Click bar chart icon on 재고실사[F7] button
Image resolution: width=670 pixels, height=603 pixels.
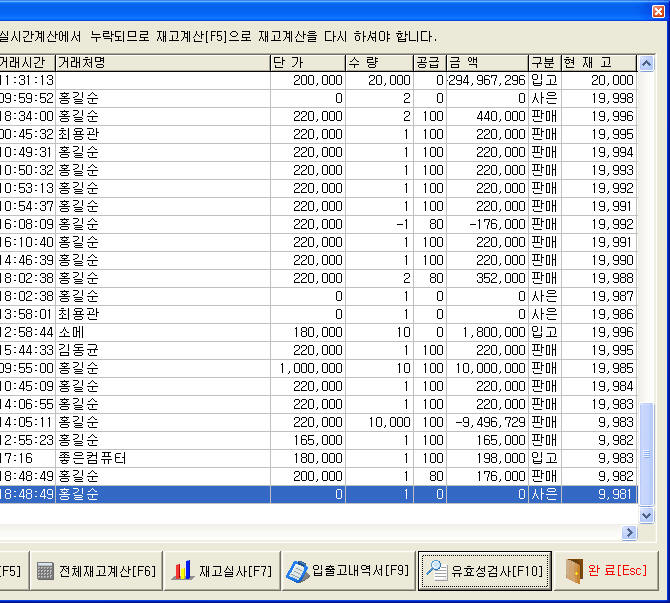point(183,571)
